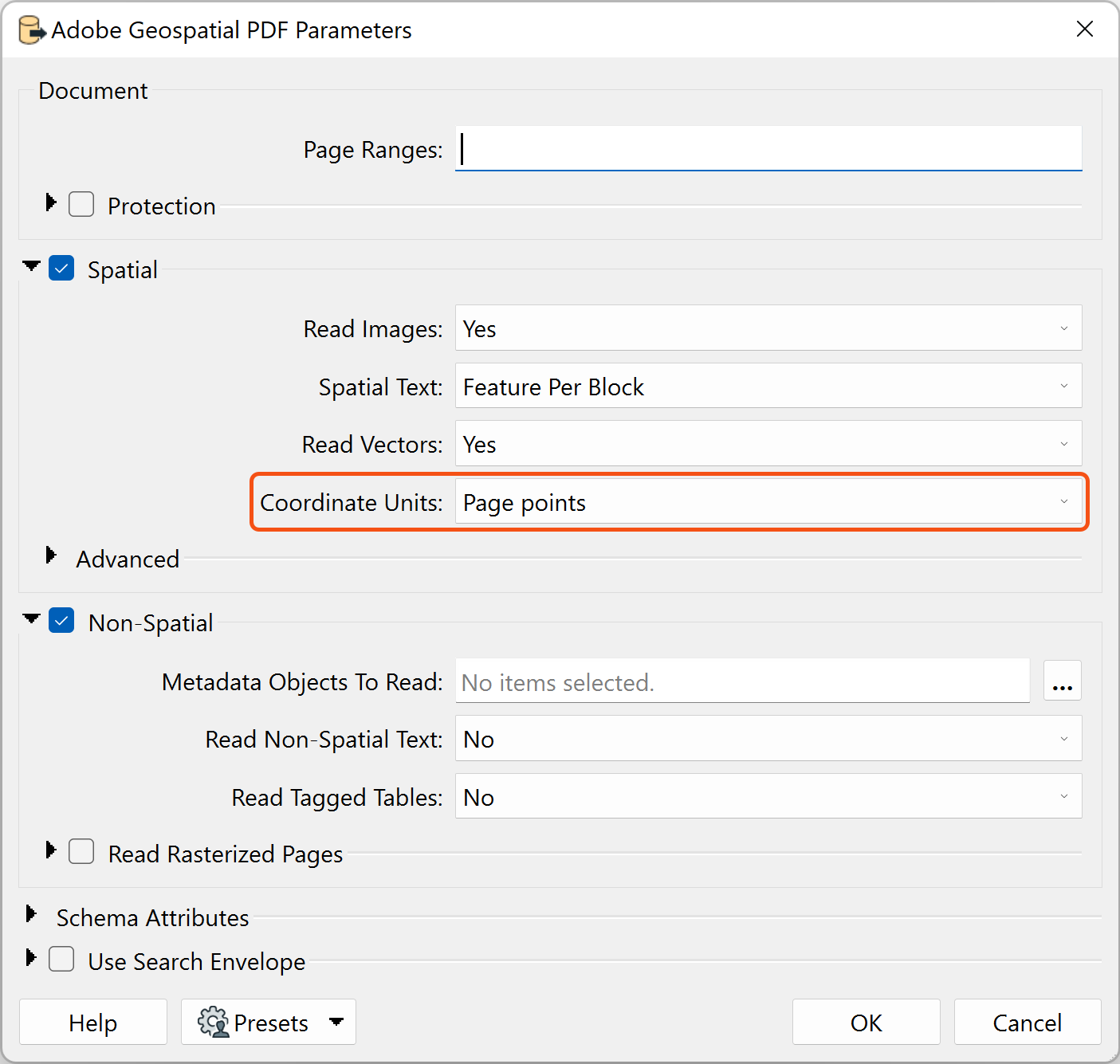Click the Spatial section label
The height and width of the screenshot is (1064, 1120).
[x=123, y=269]
